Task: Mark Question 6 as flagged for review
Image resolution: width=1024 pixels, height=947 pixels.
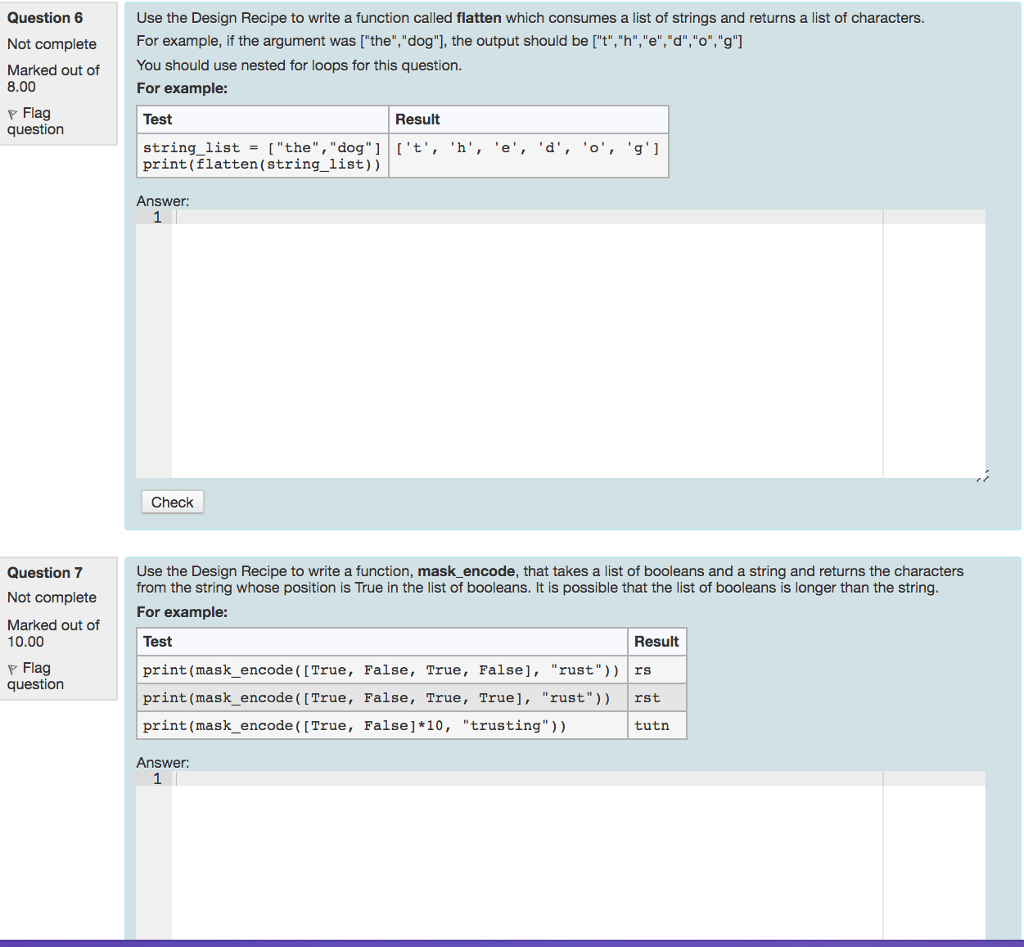Action: coord(33,122)
